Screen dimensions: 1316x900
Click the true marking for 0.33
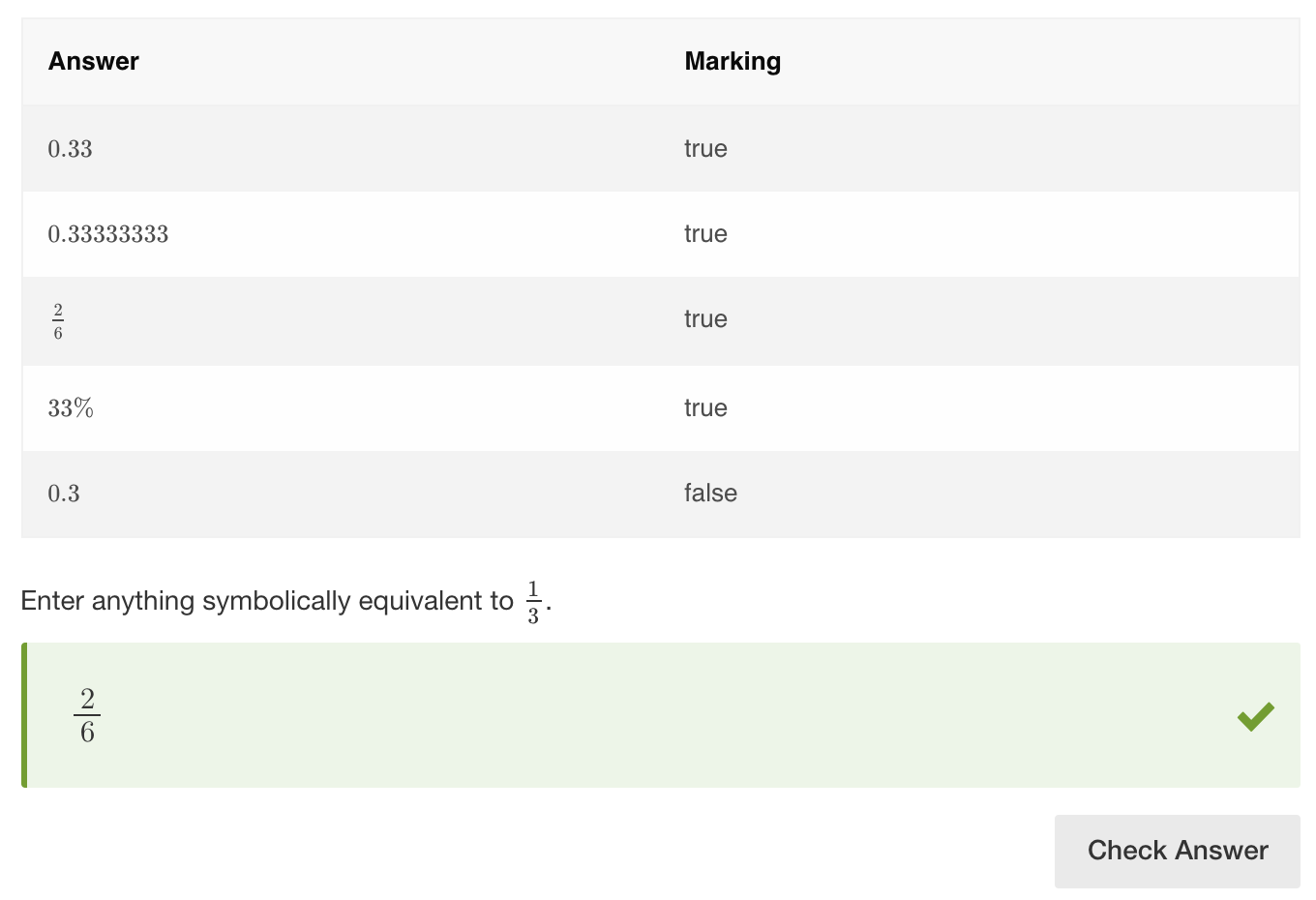(705, 149)
